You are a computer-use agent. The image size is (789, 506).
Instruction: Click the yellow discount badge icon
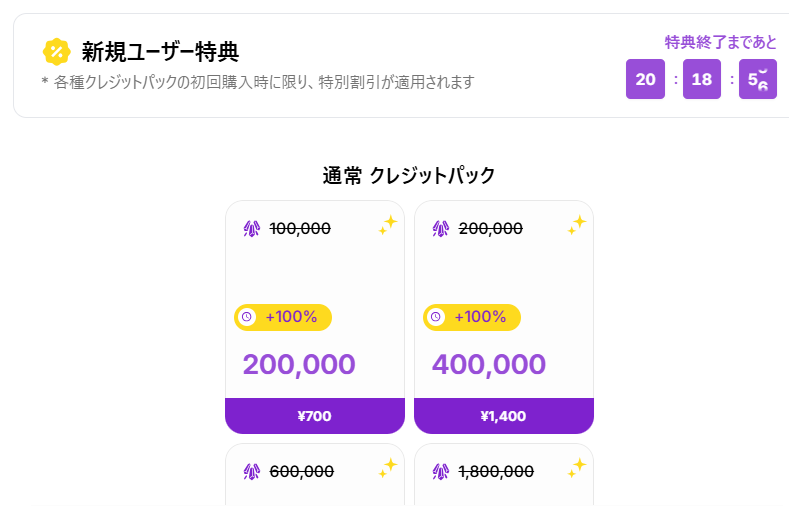click(x=57, y=51)
